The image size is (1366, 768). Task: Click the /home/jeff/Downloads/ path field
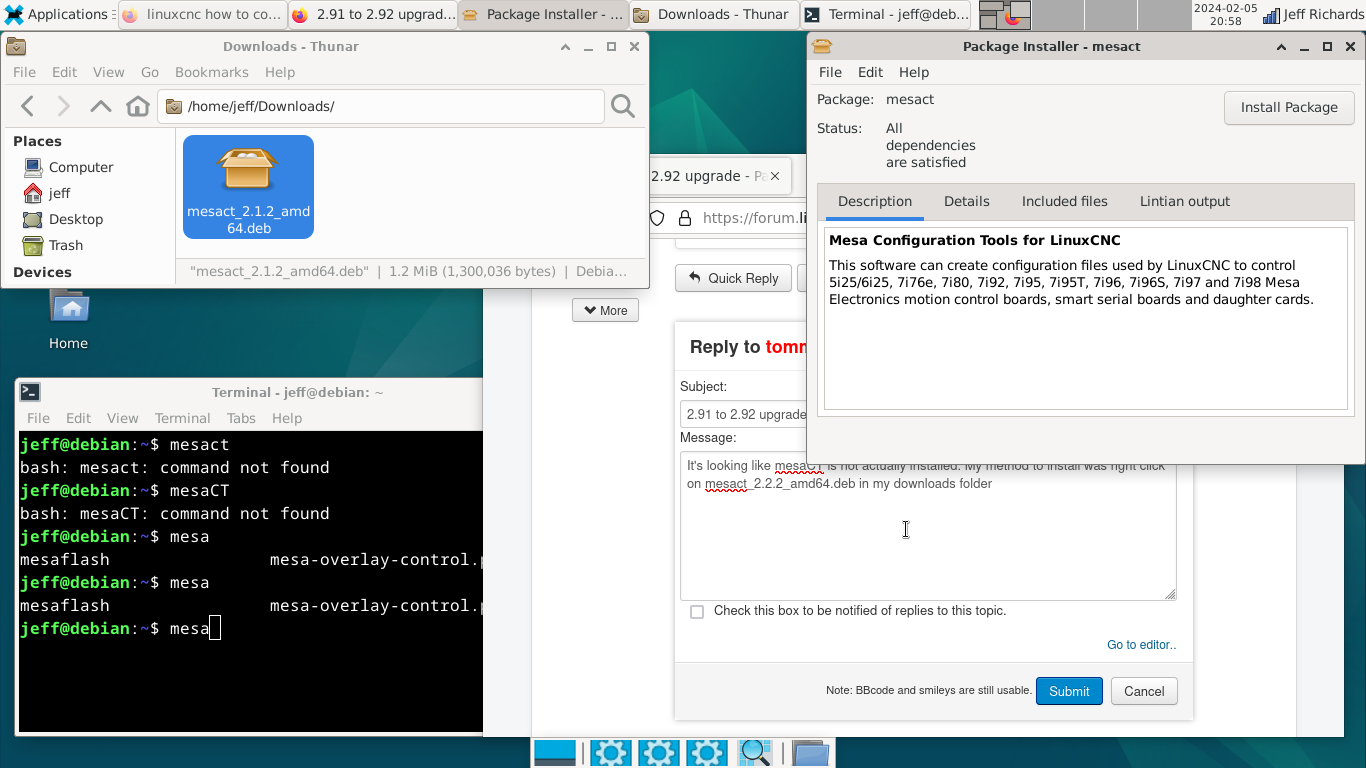pos(380,106)
